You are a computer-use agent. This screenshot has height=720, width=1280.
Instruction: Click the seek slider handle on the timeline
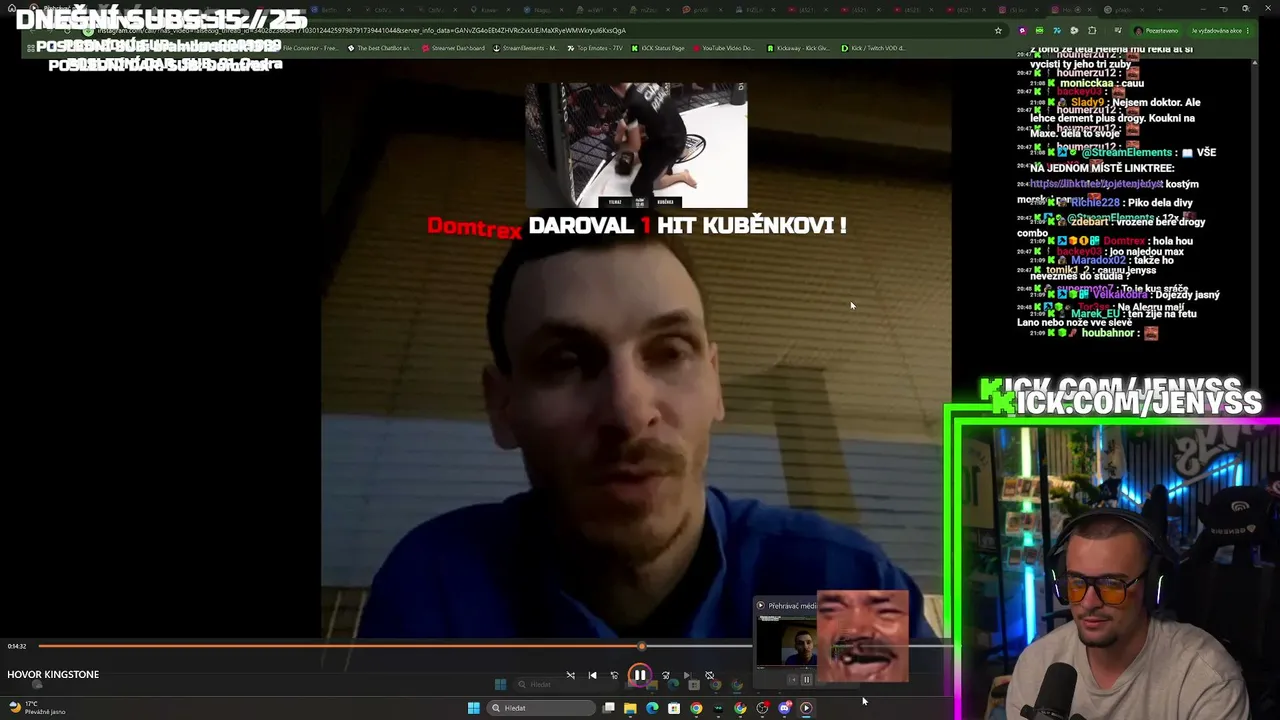tap(642, 646)
